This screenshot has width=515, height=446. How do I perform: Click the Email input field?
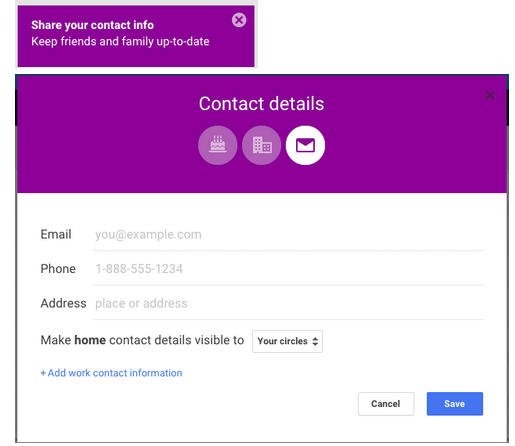point(288,235)
